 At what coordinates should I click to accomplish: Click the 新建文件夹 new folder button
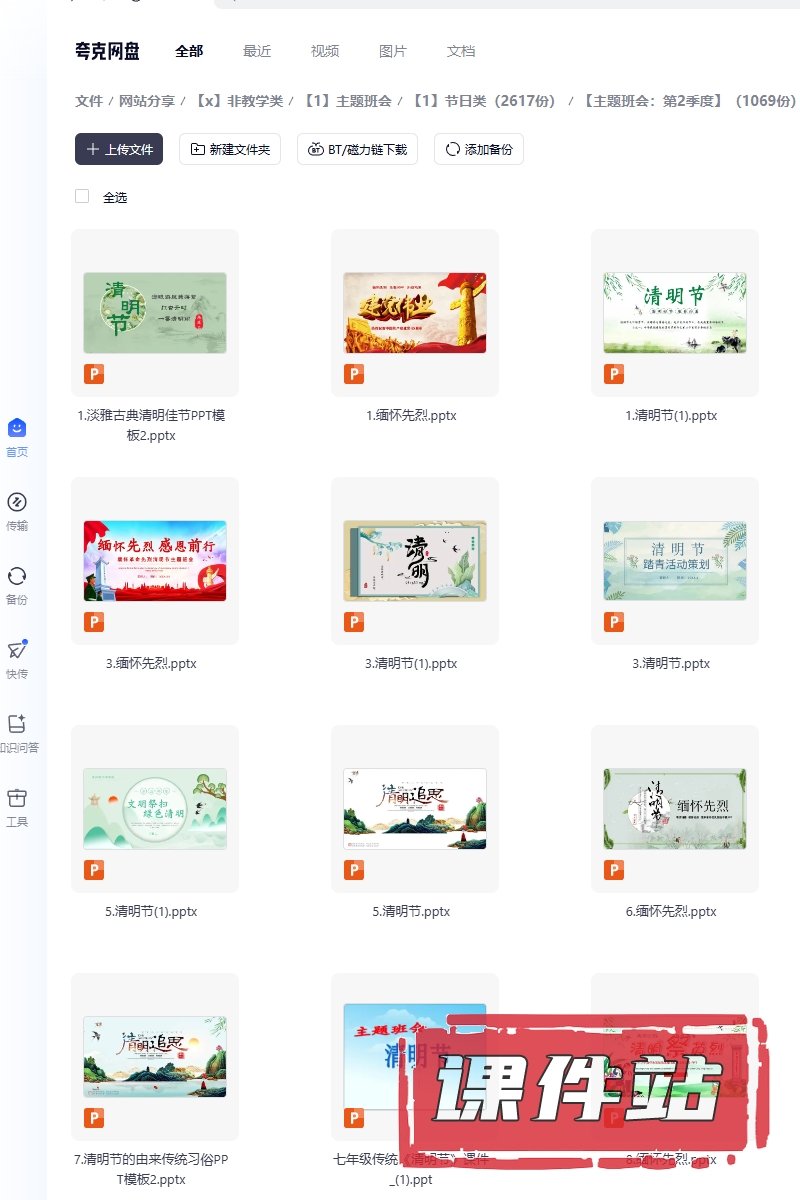[x=230, y=149]
